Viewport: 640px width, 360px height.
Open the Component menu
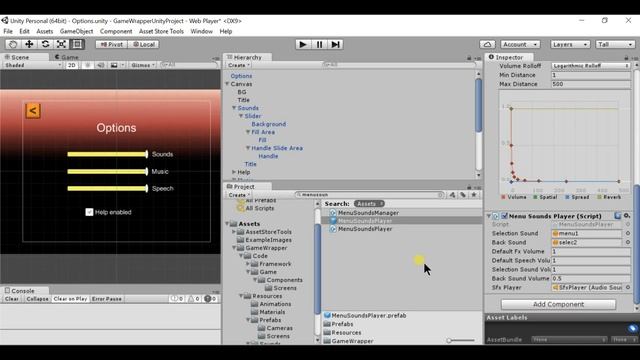116,31
